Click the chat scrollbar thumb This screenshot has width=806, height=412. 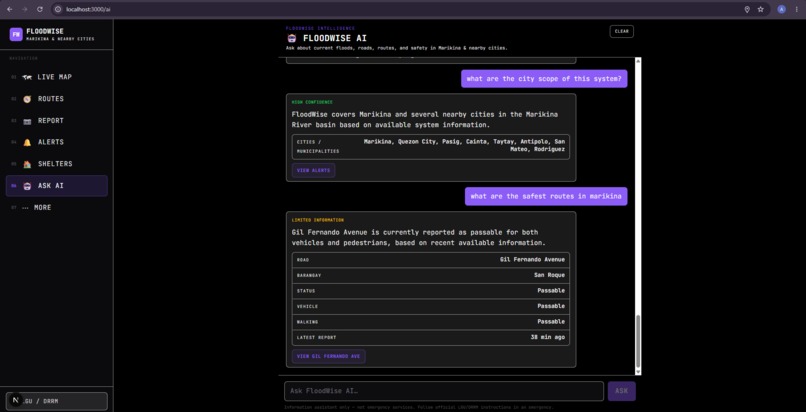point(638,341)
